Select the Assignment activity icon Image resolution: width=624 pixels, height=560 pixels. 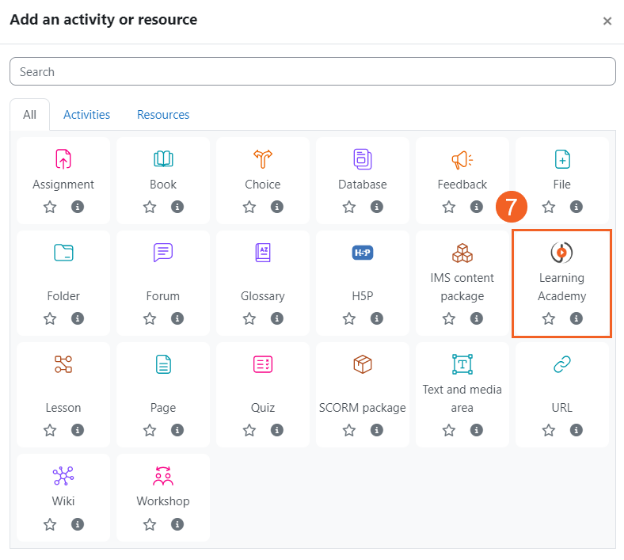click(x=63, y=159)
